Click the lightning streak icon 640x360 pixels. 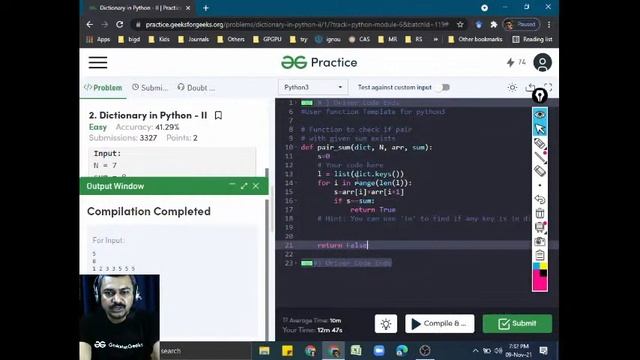click(x=511, y=62)
